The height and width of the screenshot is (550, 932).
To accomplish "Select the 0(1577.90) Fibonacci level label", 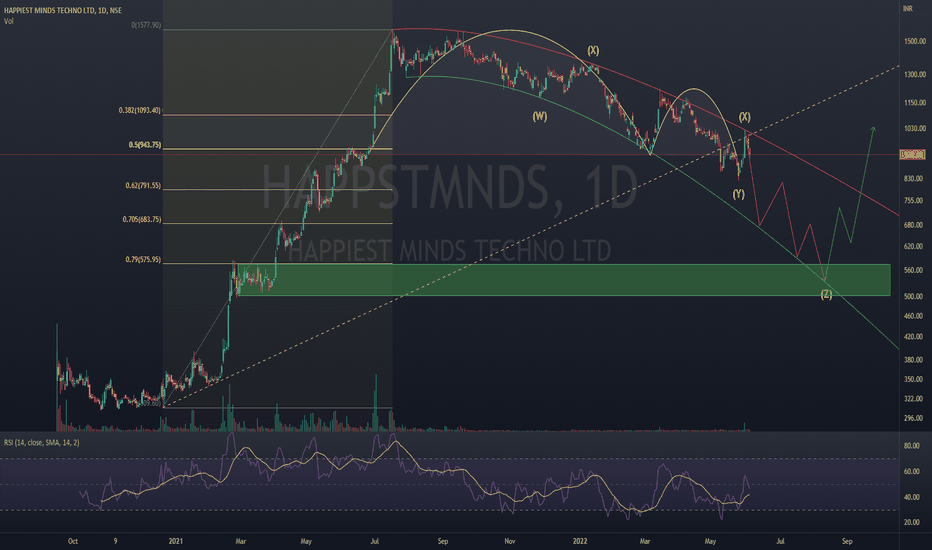I will point(146,26).
